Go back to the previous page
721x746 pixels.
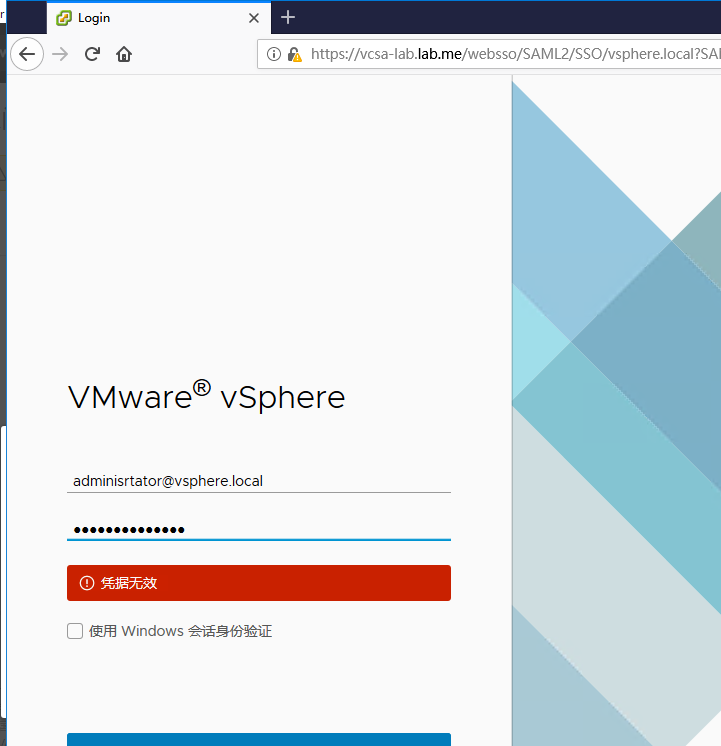(x=27, y=54)
